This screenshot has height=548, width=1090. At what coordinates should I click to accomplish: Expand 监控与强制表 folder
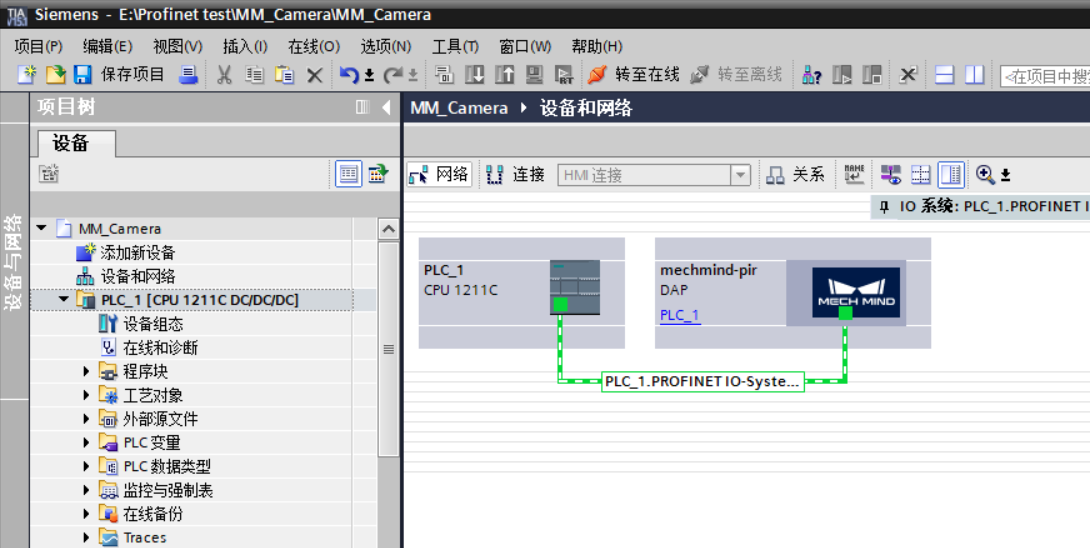[x=86, y=490]
